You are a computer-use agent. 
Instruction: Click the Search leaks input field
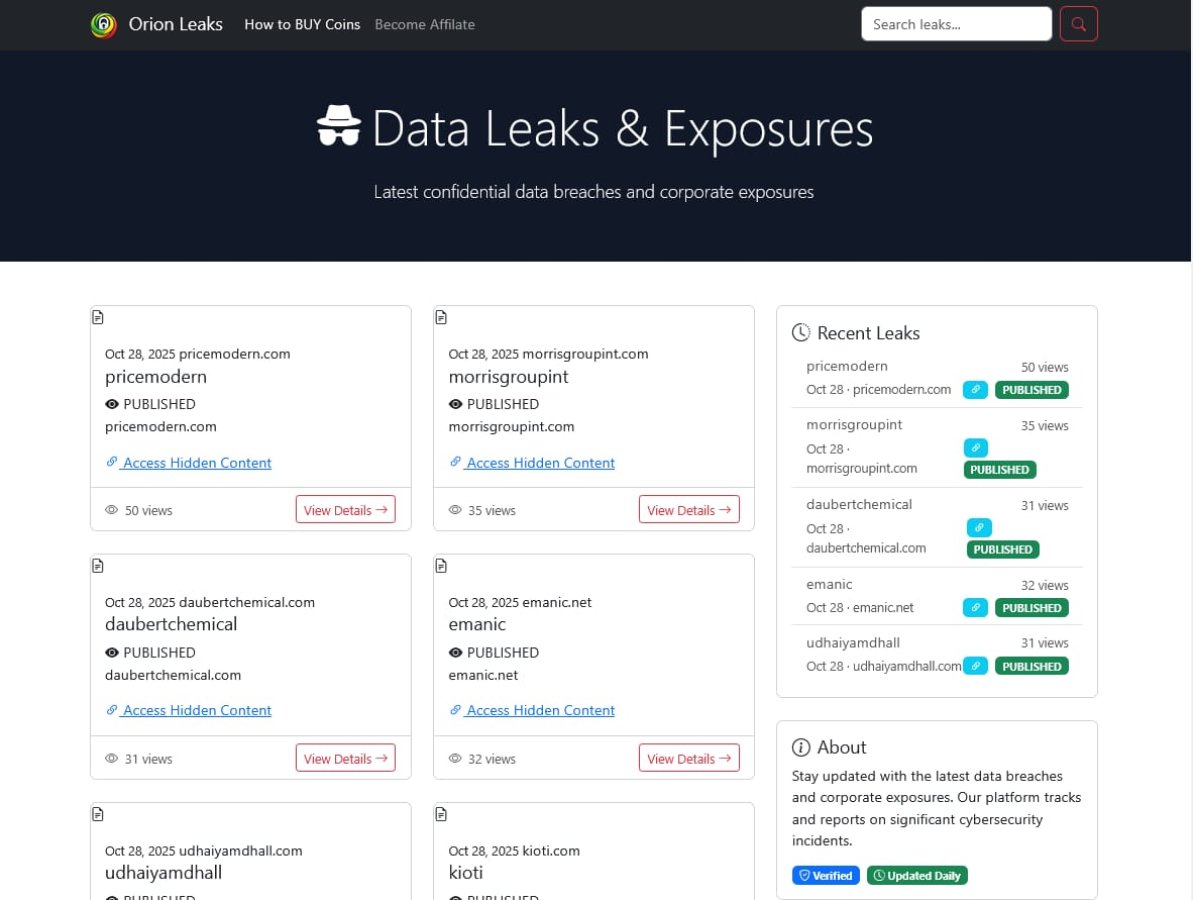955,24
